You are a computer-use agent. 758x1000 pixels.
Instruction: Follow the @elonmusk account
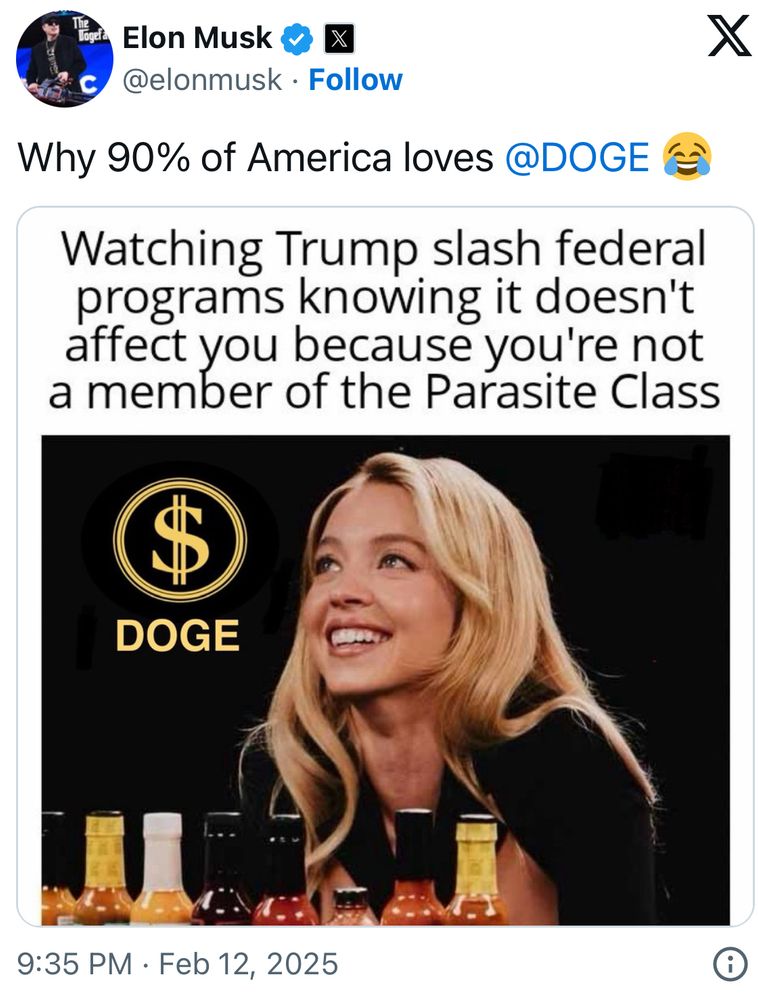point(355,80)
